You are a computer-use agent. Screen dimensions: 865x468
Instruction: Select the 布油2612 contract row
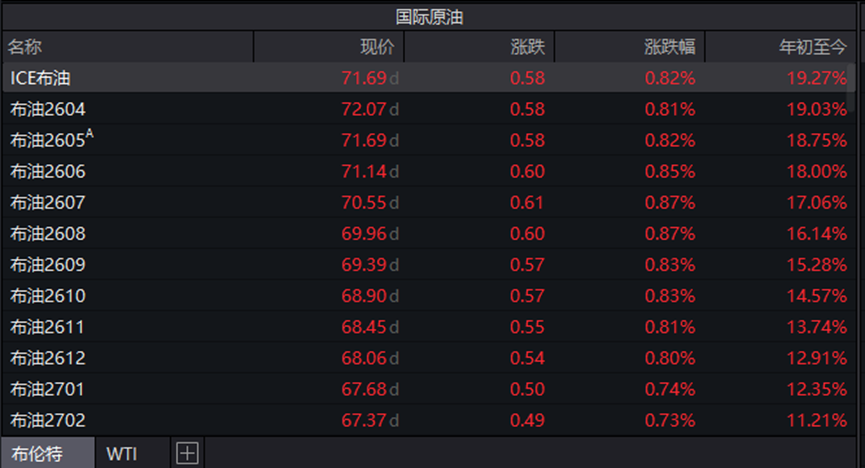pos(48,358)
